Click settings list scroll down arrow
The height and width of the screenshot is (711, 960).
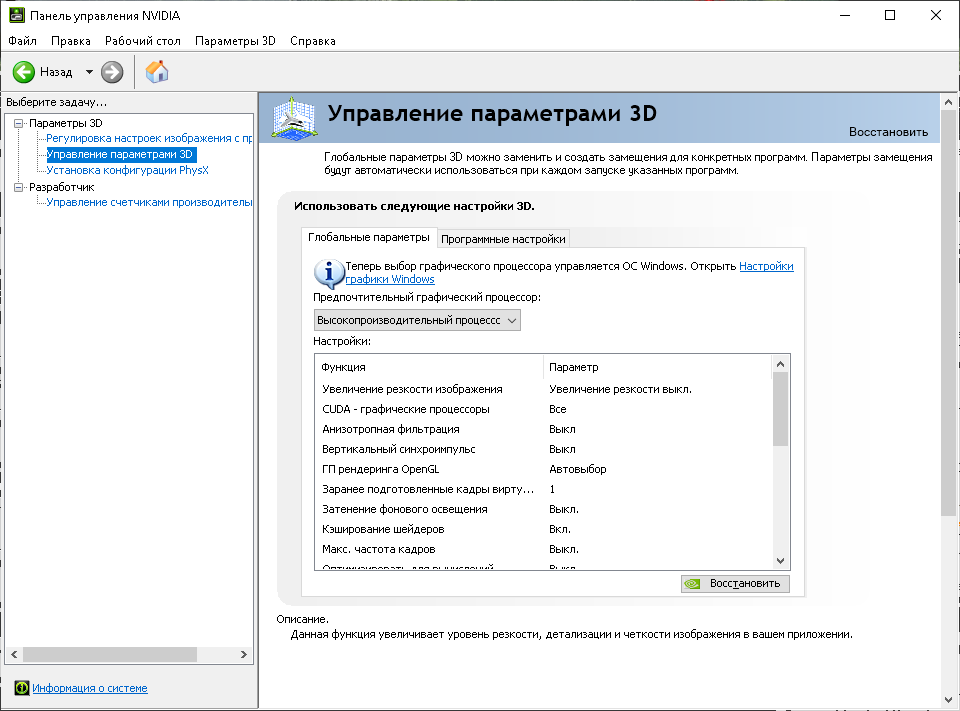tap(780, 560)
